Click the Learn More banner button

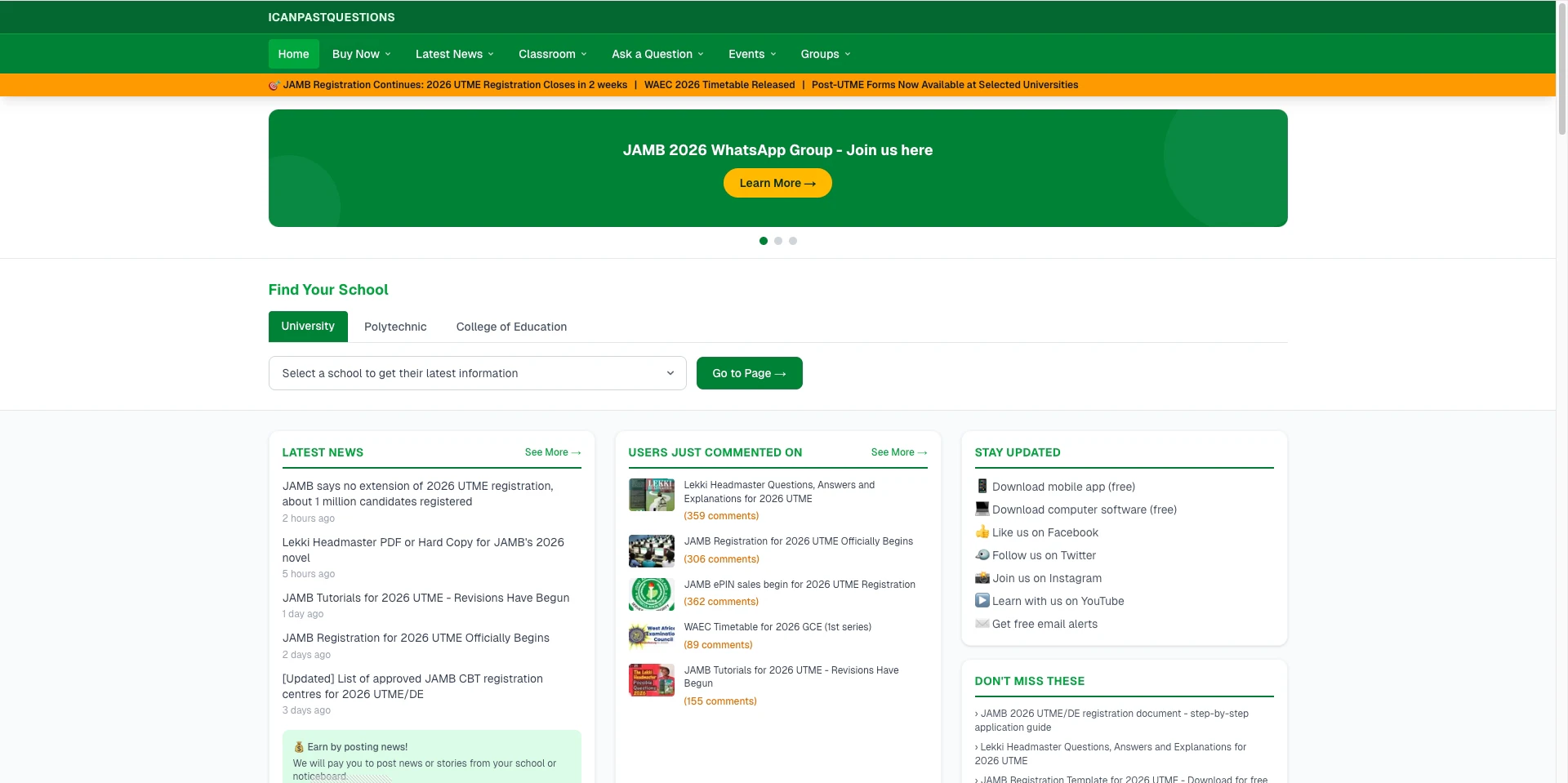[x=777, y=183]
